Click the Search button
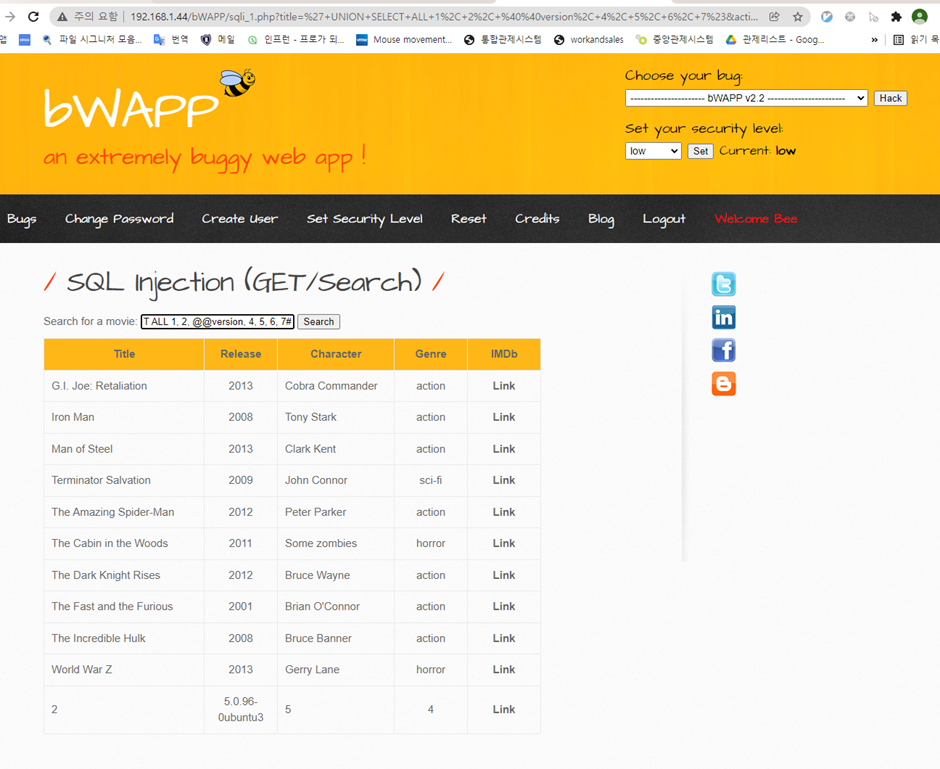The height and width of the screenshot is (769, 940). point(318,322)
